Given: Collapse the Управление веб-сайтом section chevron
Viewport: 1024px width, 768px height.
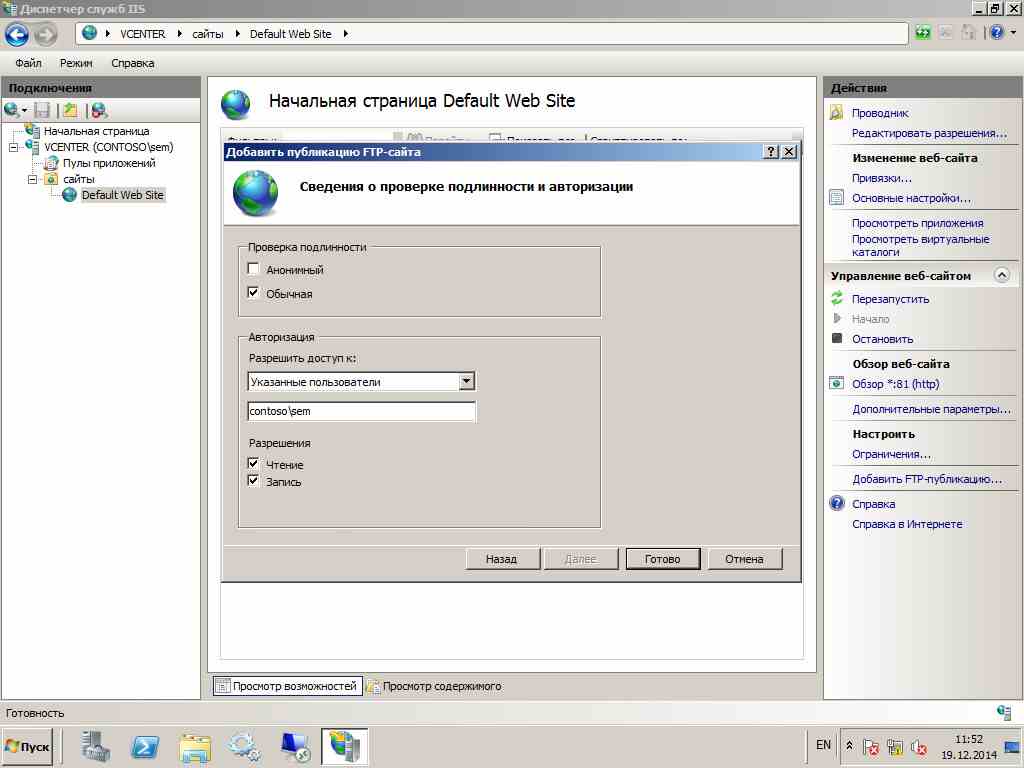Looking at the screenshot, I should (1002, 275).
